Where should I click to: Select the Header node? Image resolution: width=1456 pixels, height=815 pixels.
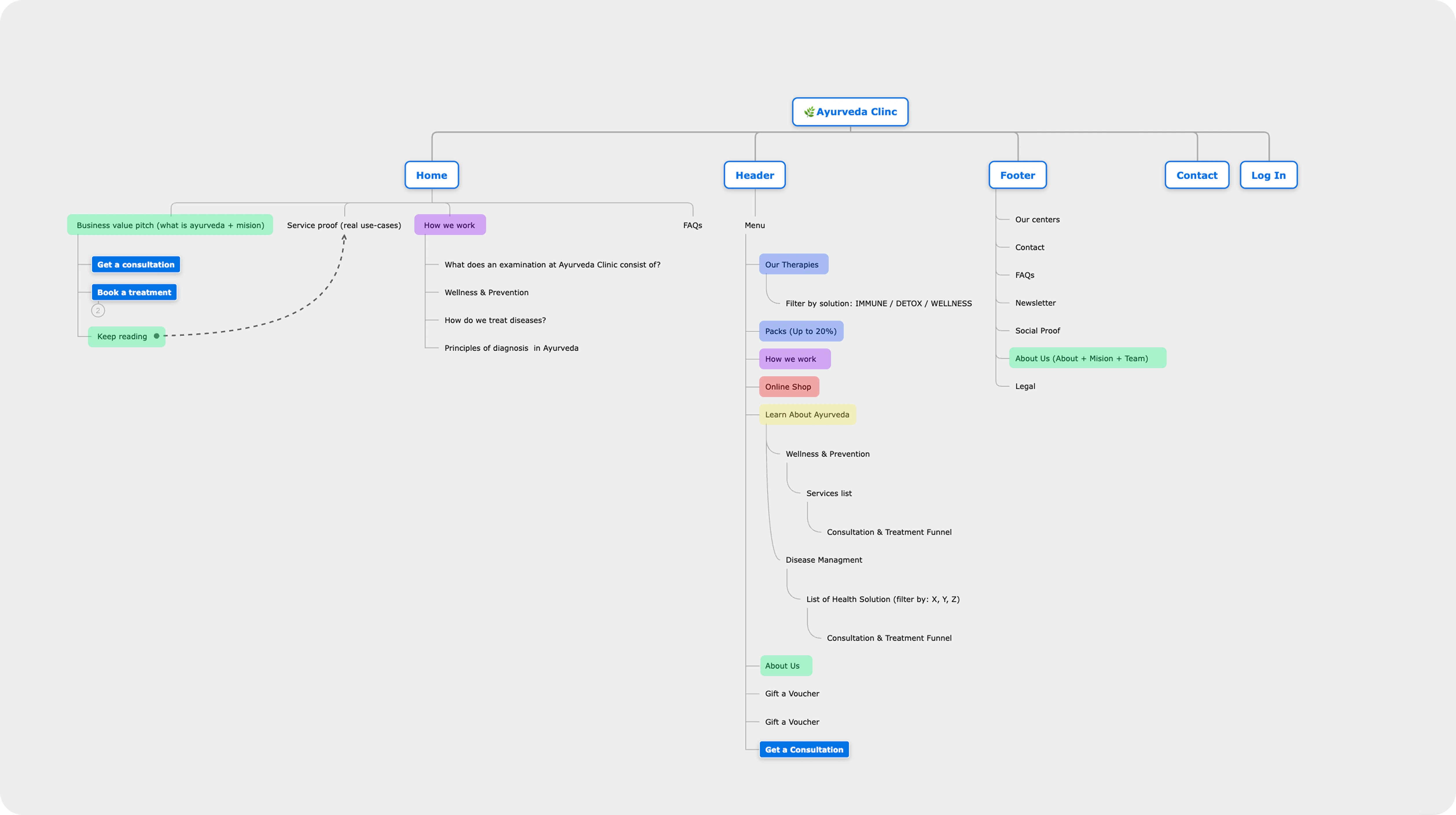[x=754, y=175]
